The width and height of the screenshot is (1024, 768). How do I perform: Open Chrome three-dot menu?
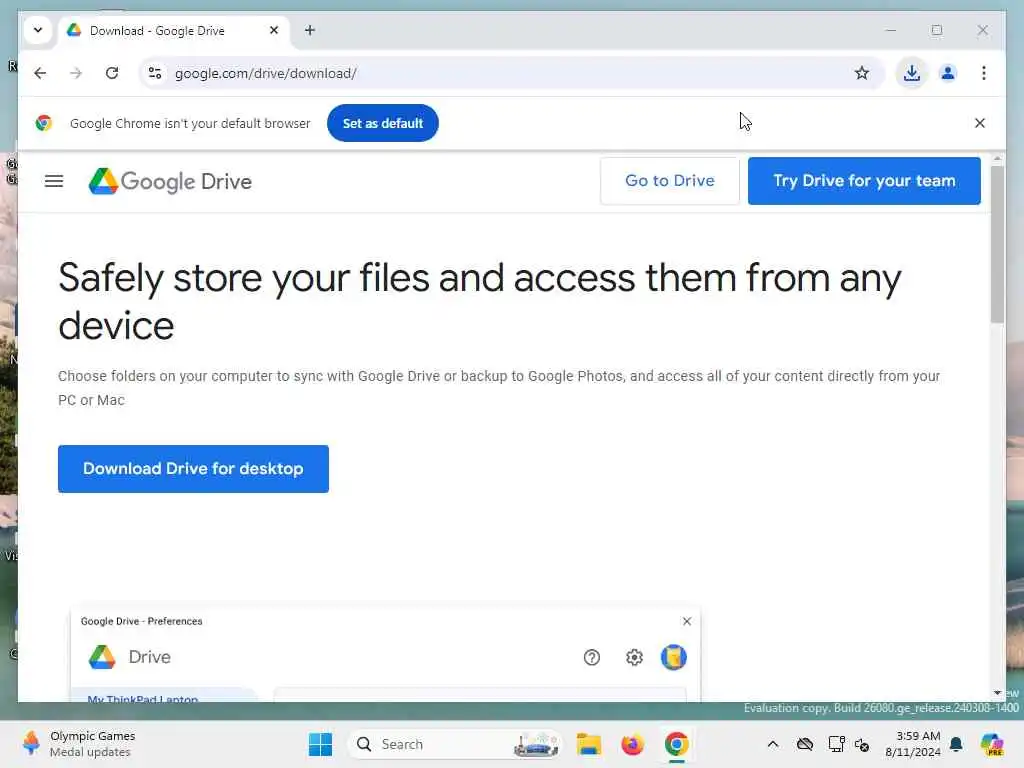984,73
